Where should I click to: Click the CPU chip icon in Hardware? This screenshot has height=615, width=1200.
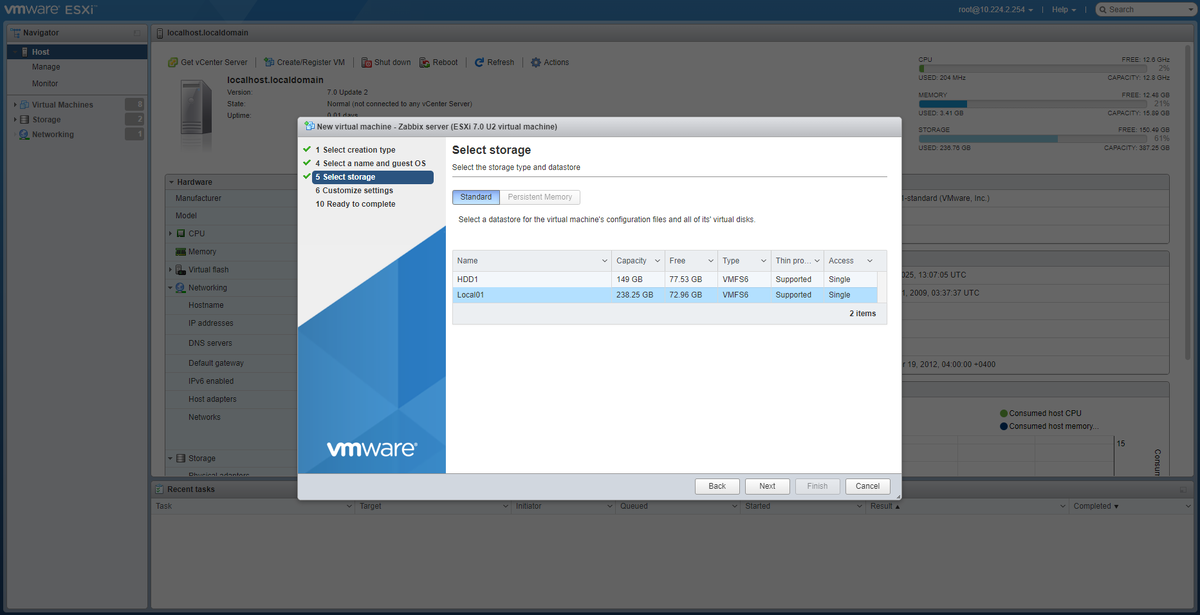coord(180,233)
